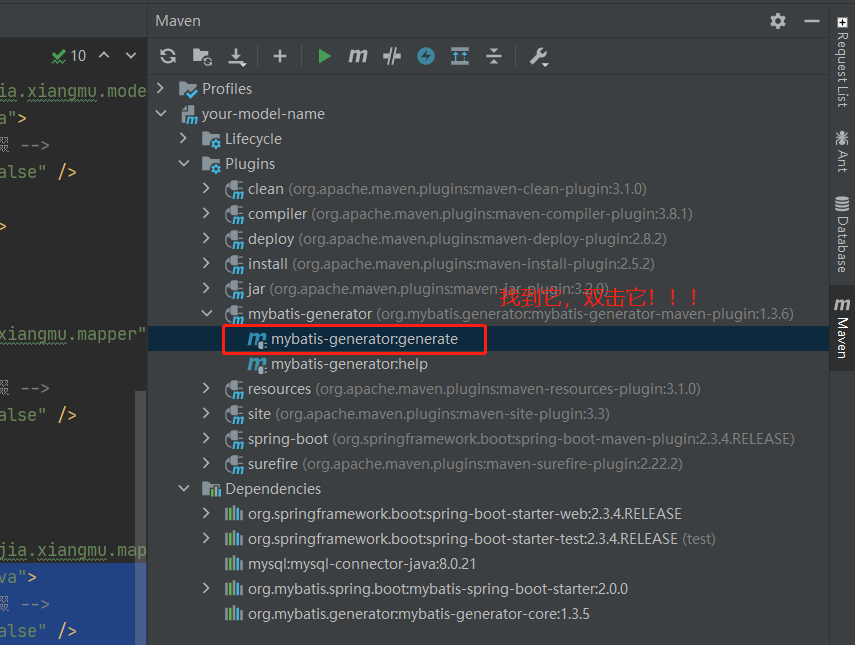
Task: Open Ant side tab
Action: click(x=842, y=151)
